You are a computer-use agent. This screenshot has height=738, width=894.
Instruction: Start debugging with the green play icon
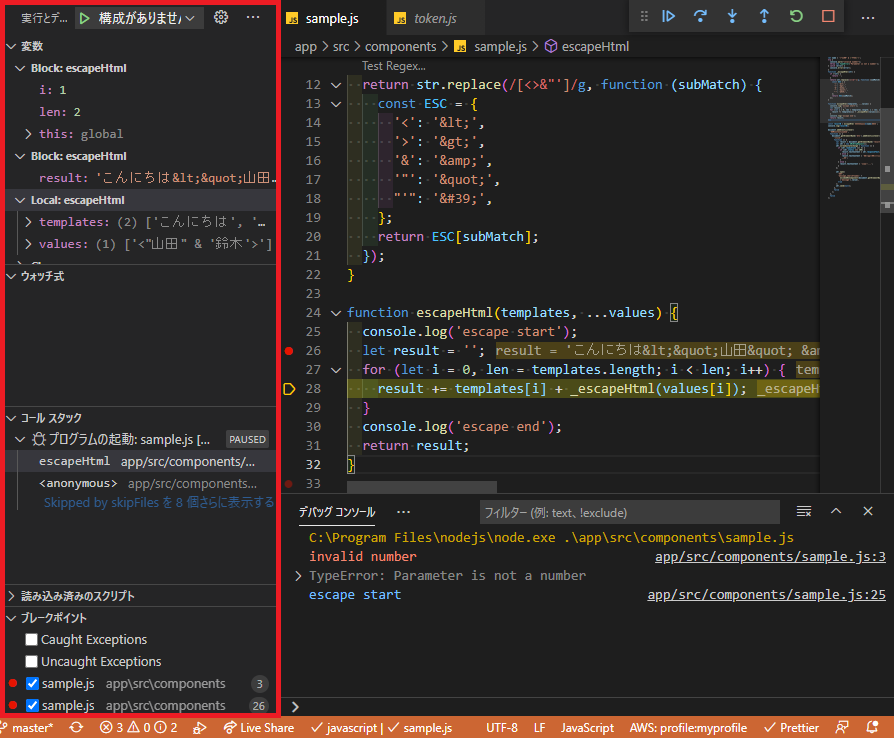point(85,18)
